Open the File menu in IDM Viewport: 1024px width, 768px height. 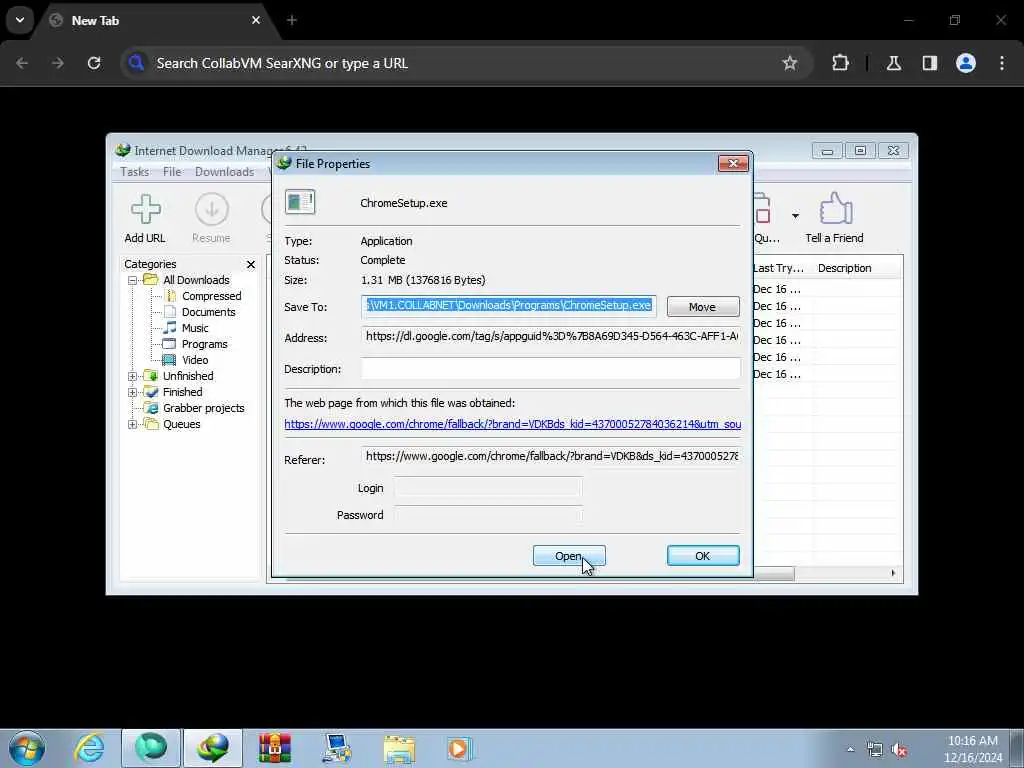(x=172, y=172)
